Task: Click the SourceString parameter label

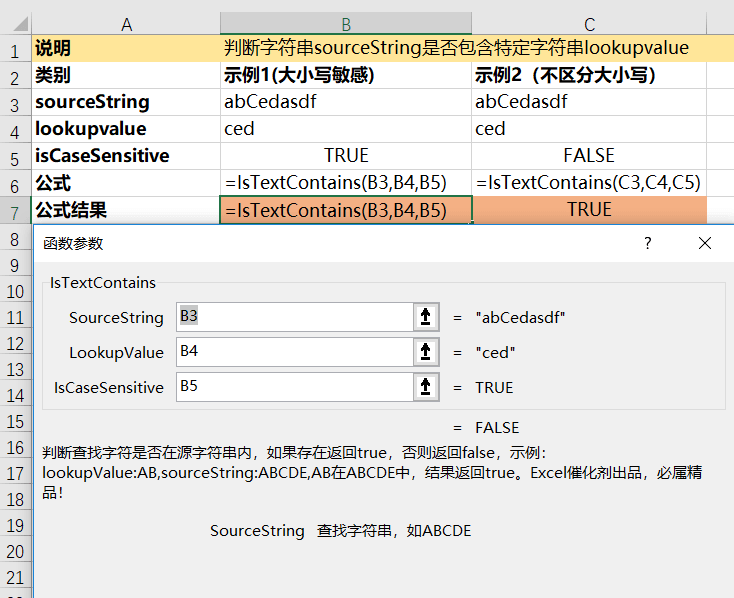Action: (x=117, y=318)
